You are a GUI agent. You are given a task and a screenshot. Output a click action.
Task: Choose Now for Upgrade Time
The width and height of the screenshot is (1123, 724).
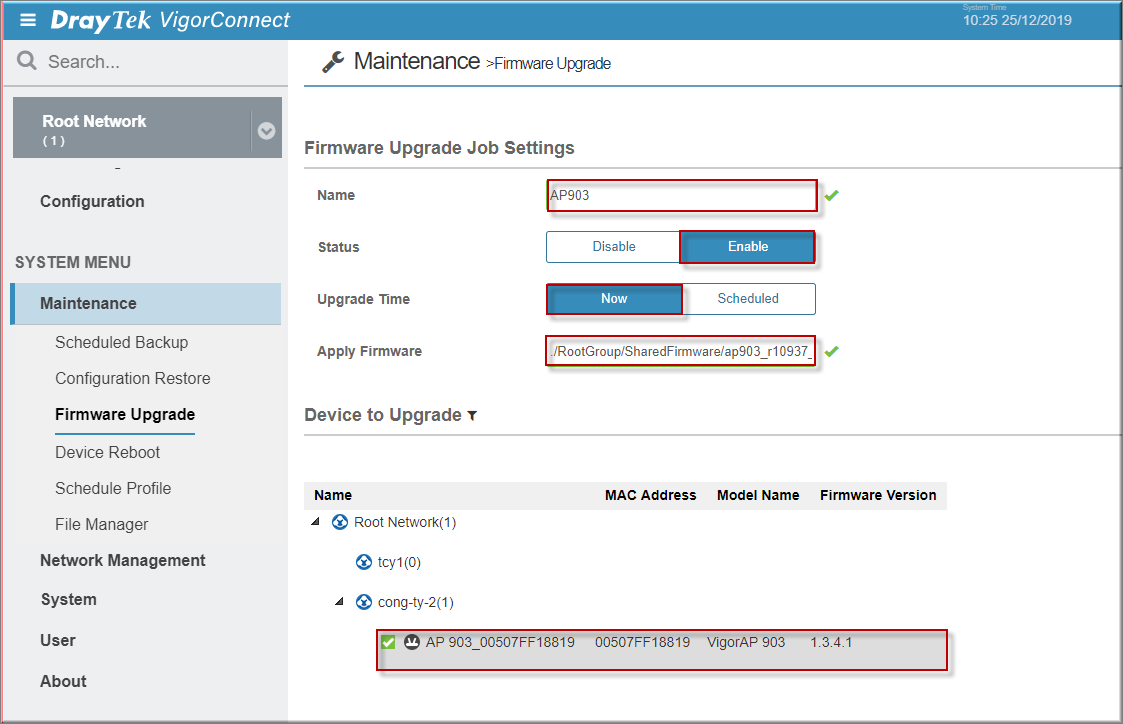tap(614, 299)
